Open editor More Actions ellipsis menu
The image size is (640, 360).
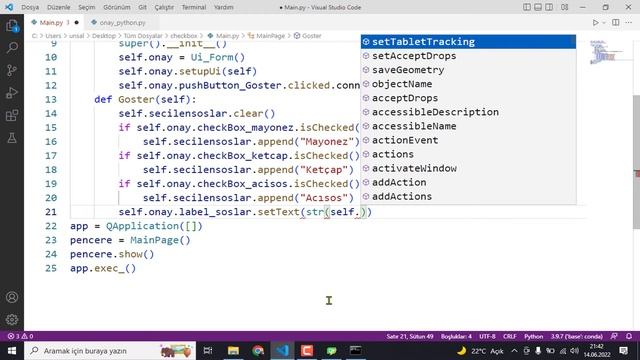[x=629, y=22]
